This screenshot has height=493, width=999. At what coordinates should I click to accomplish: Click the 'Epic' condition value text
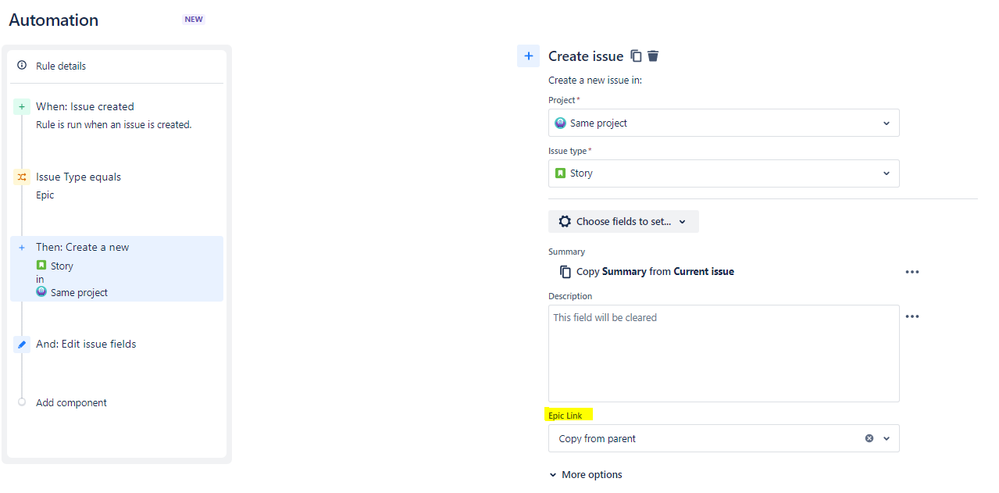pyautogui.click(x=45, y=195)
